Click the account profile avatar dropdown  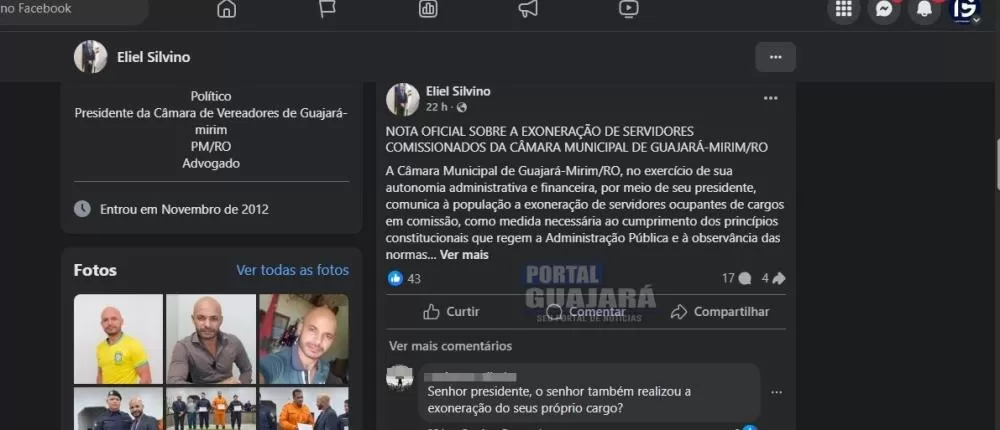[964, 9]
